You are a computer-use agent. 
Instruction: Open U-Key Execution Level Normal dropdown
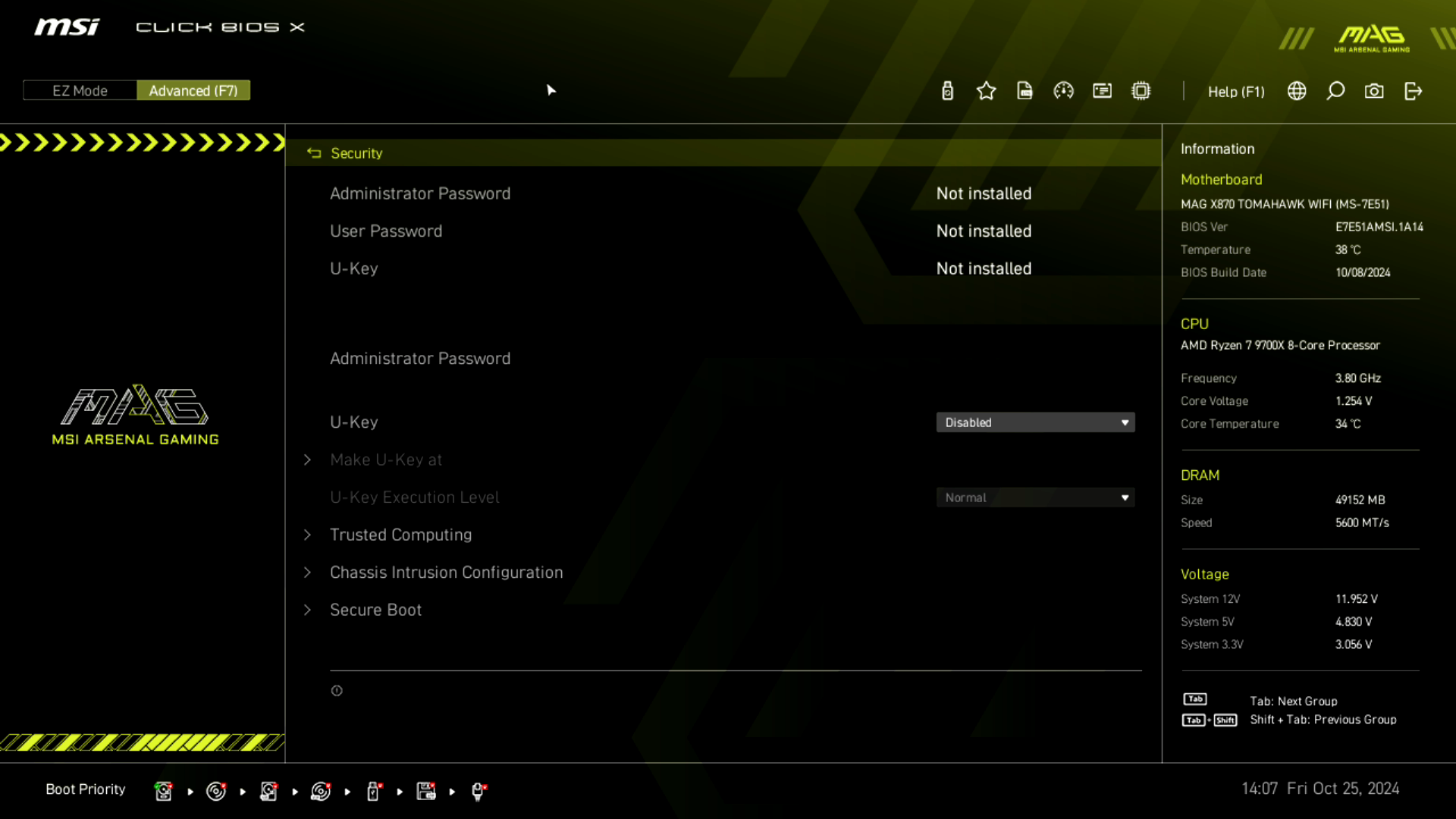point(1035,497)
